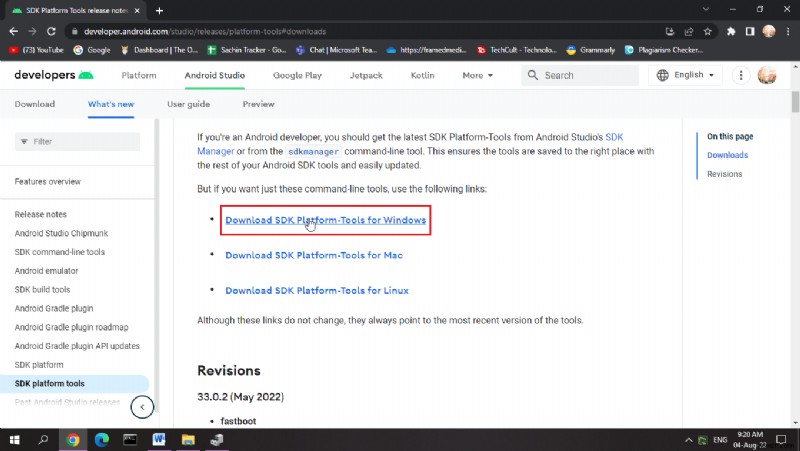
Task: Open the browser extensions puzzle icon
Action: point(730,31)
